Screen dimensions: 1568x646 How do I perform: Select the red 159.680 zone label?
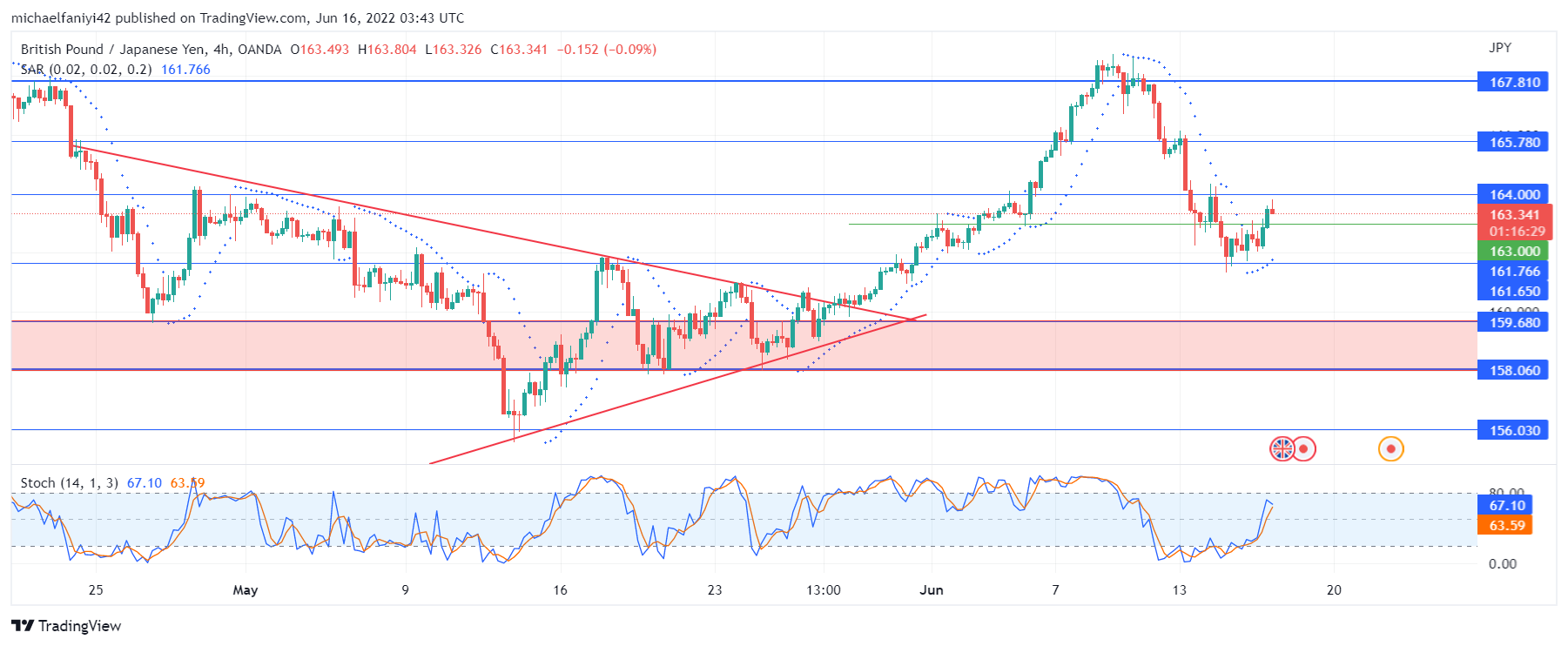tap(1513, 322)
